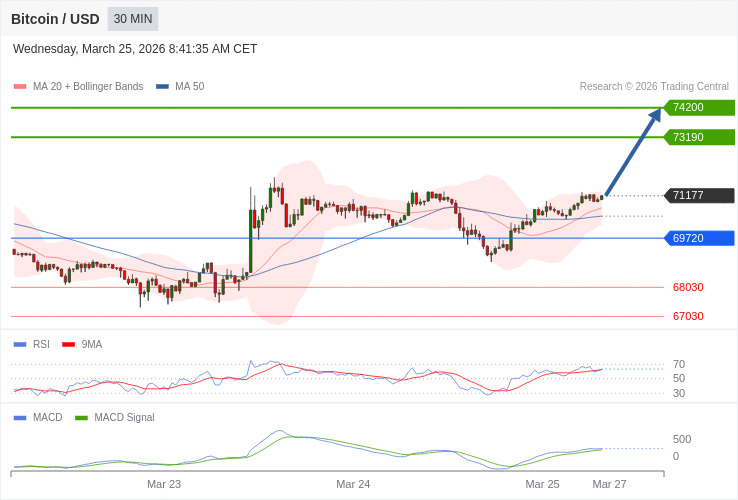Image resolution: width=738 pixels, height=500 pixels.
Task: Click the Mar 23 date axis label
Action: (164, 484)
